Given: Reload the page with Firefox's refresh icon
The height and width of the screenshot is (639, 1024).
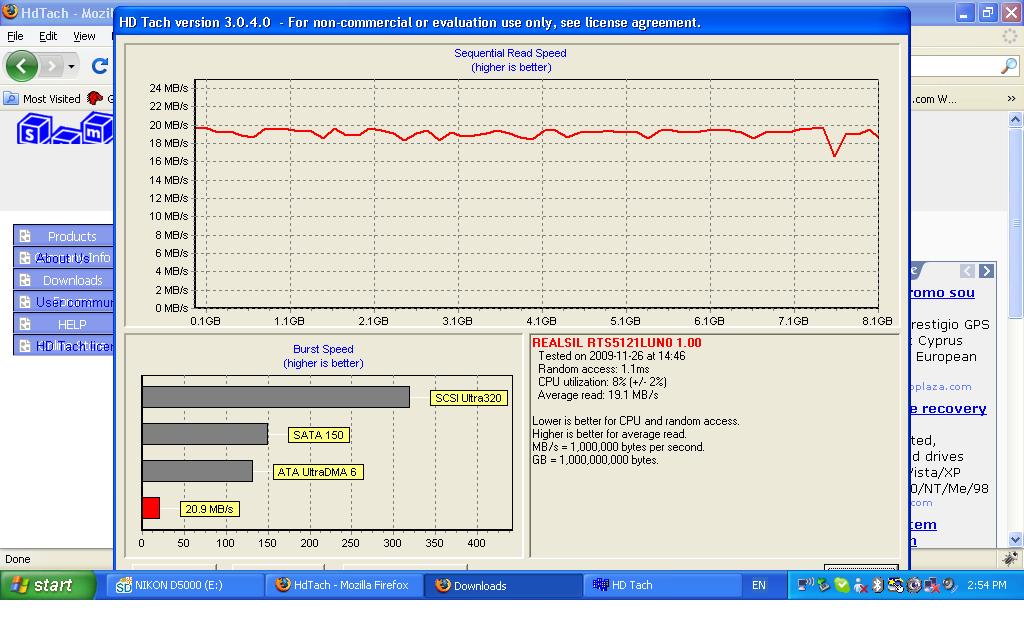Looking at the screenshot, I should pos(100,66).
